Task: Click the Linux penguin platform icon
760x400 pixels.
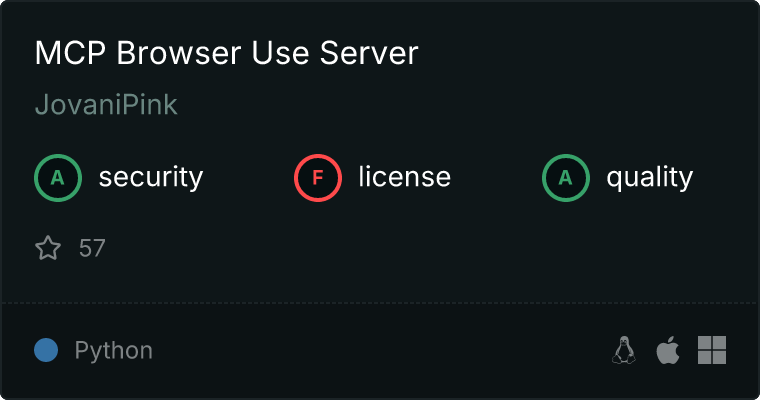Action: point(624,350)
